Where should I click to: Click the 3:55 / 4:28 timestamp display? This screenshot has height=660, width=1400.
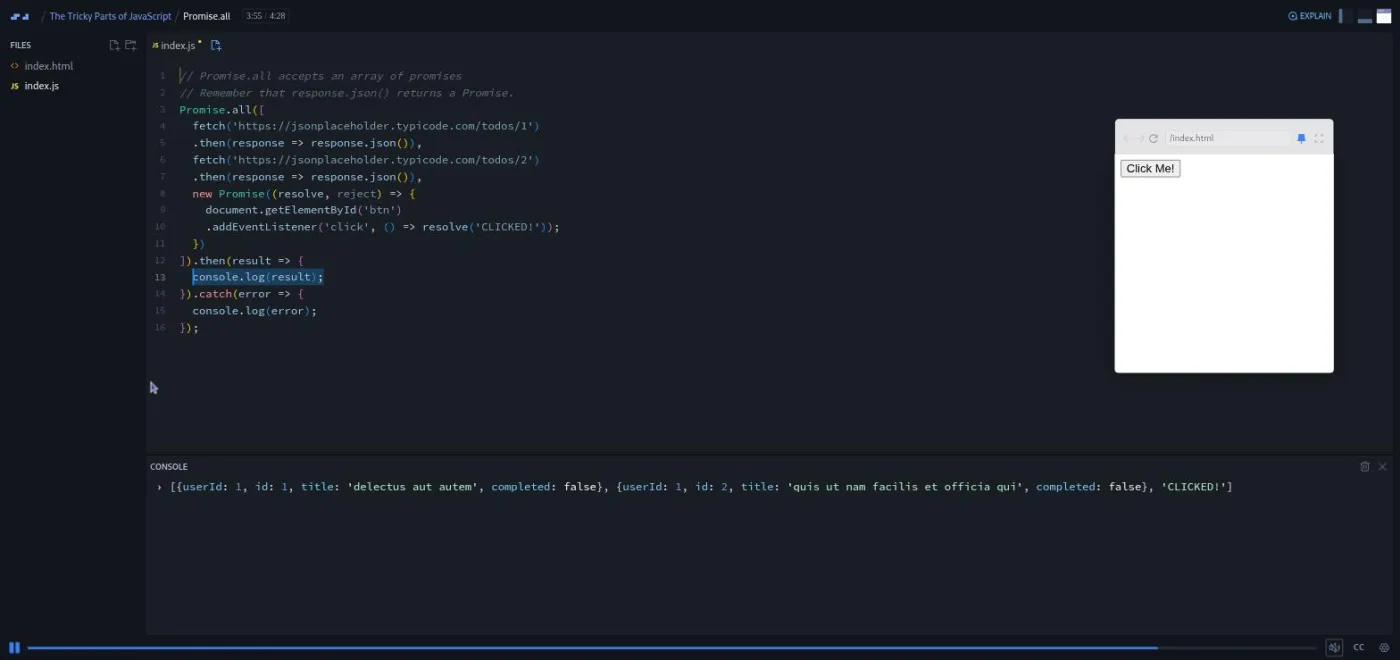267,16
